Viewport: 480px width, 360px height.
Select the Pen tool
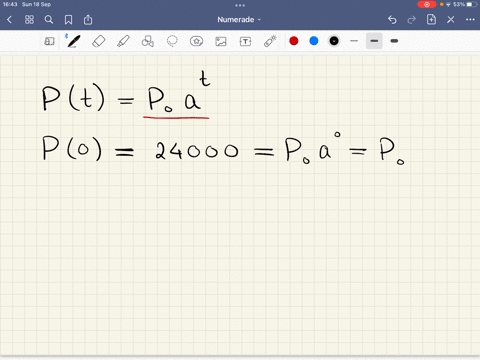[74, 41]
